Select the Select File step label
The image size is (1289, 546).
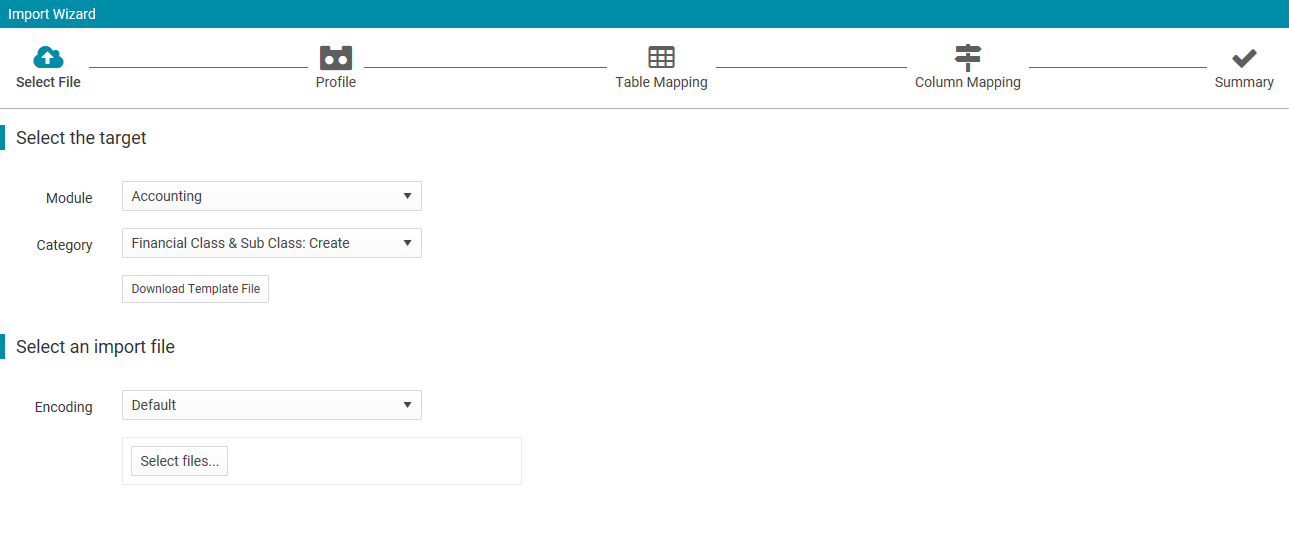[48, 82]
